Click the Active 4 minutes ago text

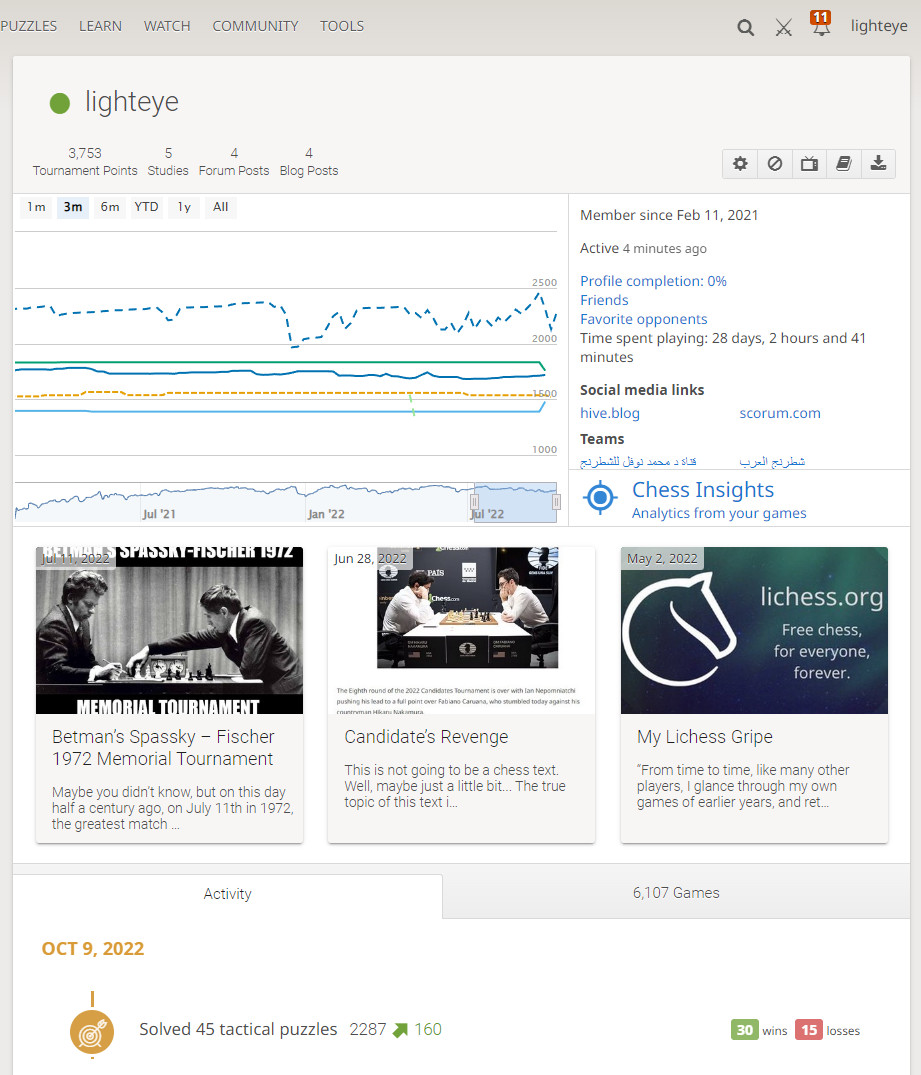643,248
